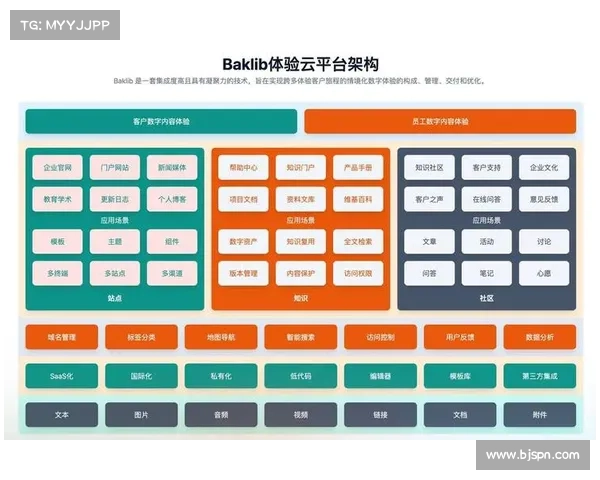Select the 产品手册 box
Screen dimensions: 600x480
[x=358, y=167]
